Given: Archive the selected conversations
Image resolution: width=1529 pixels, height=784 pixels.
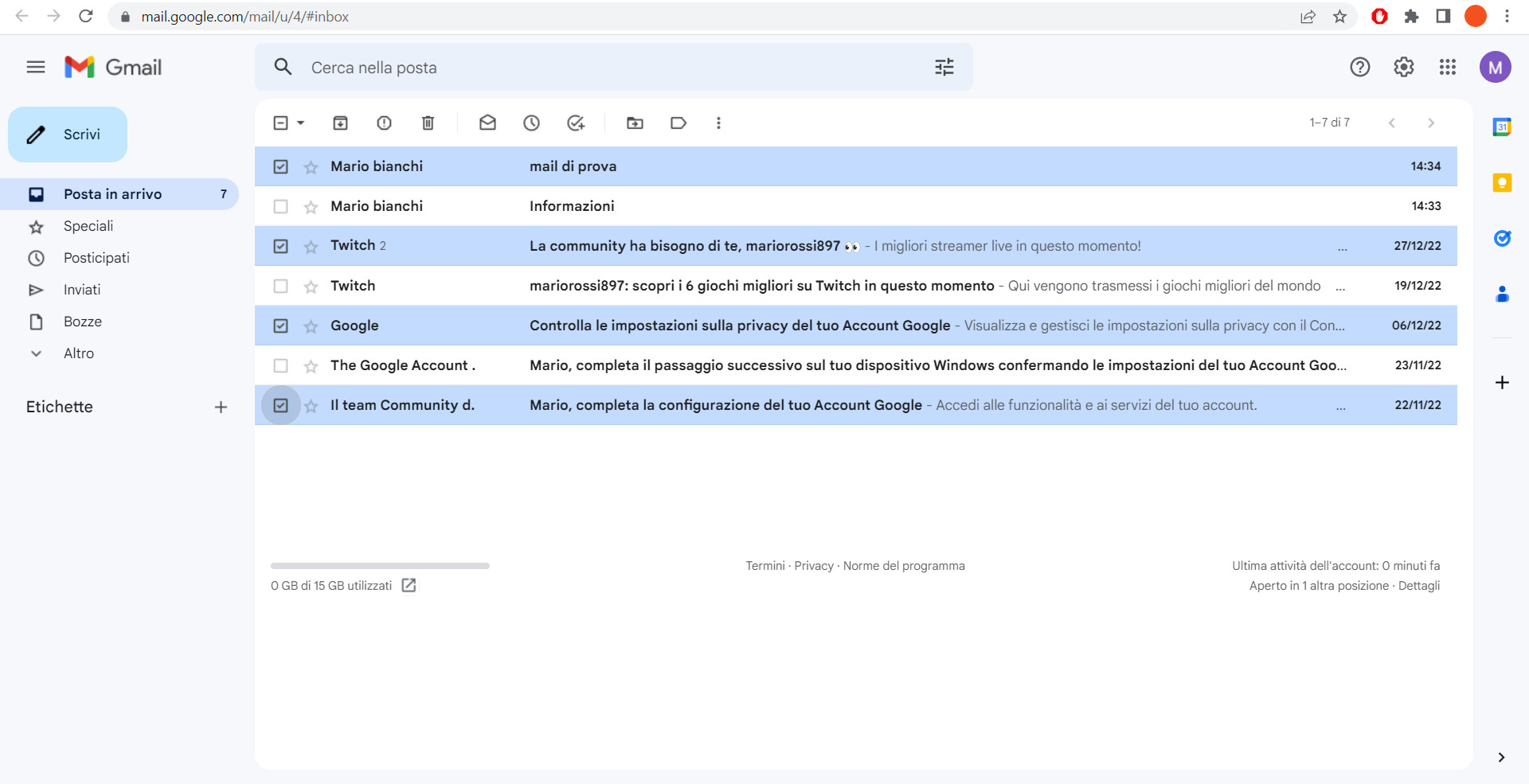Looking at the screenshot, I should [340, 123].
